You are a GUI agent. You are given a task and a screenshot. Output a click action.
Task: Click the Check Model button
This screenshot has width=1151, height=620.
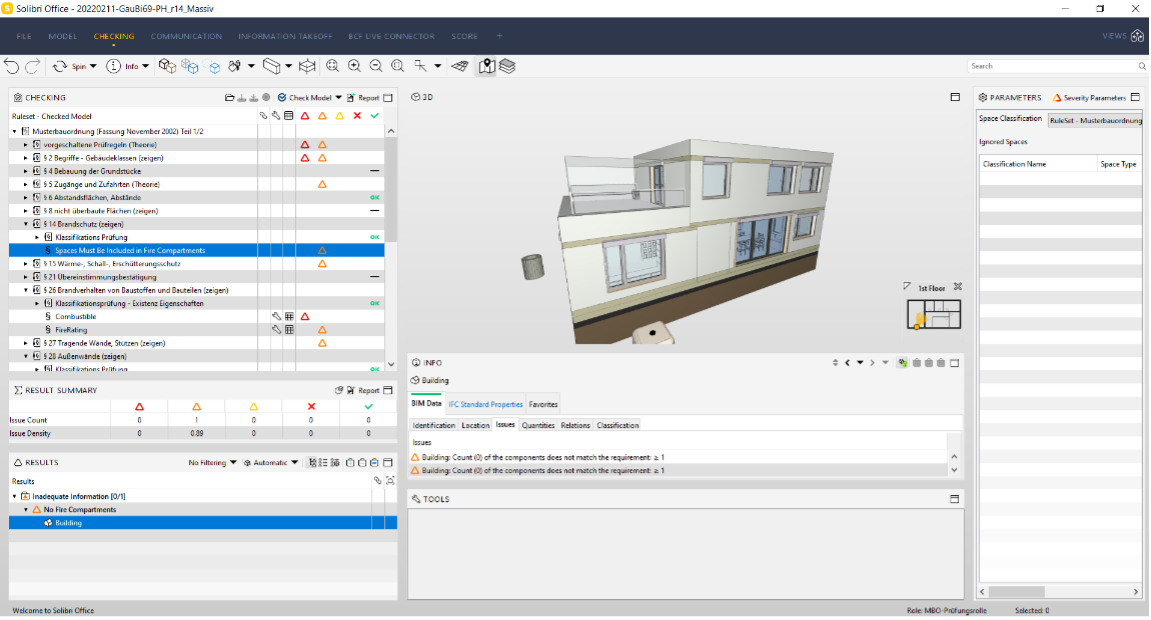310,98
